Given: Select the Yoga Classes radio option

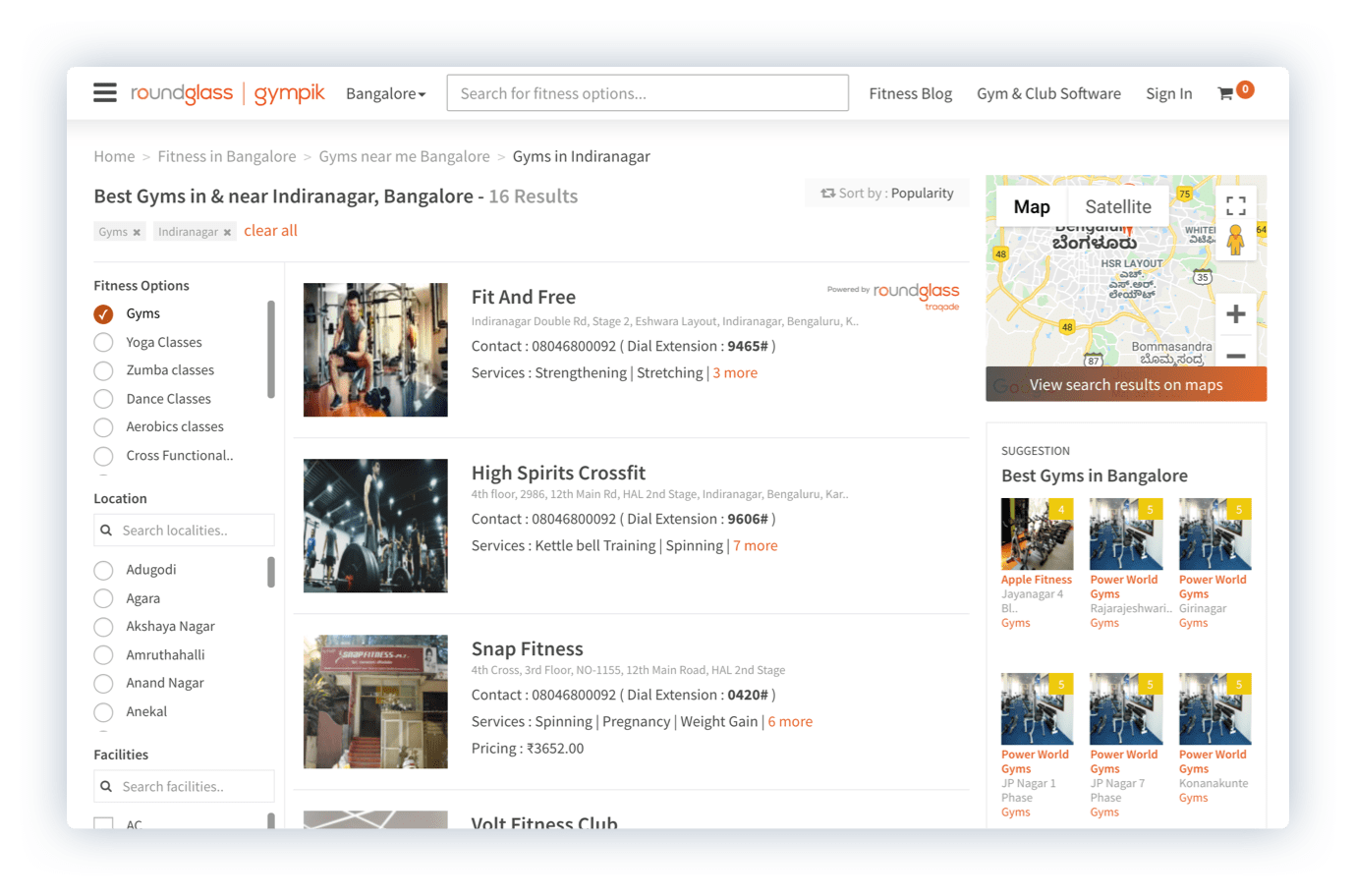Looking at the screenshot, I should tap(103, 343).
